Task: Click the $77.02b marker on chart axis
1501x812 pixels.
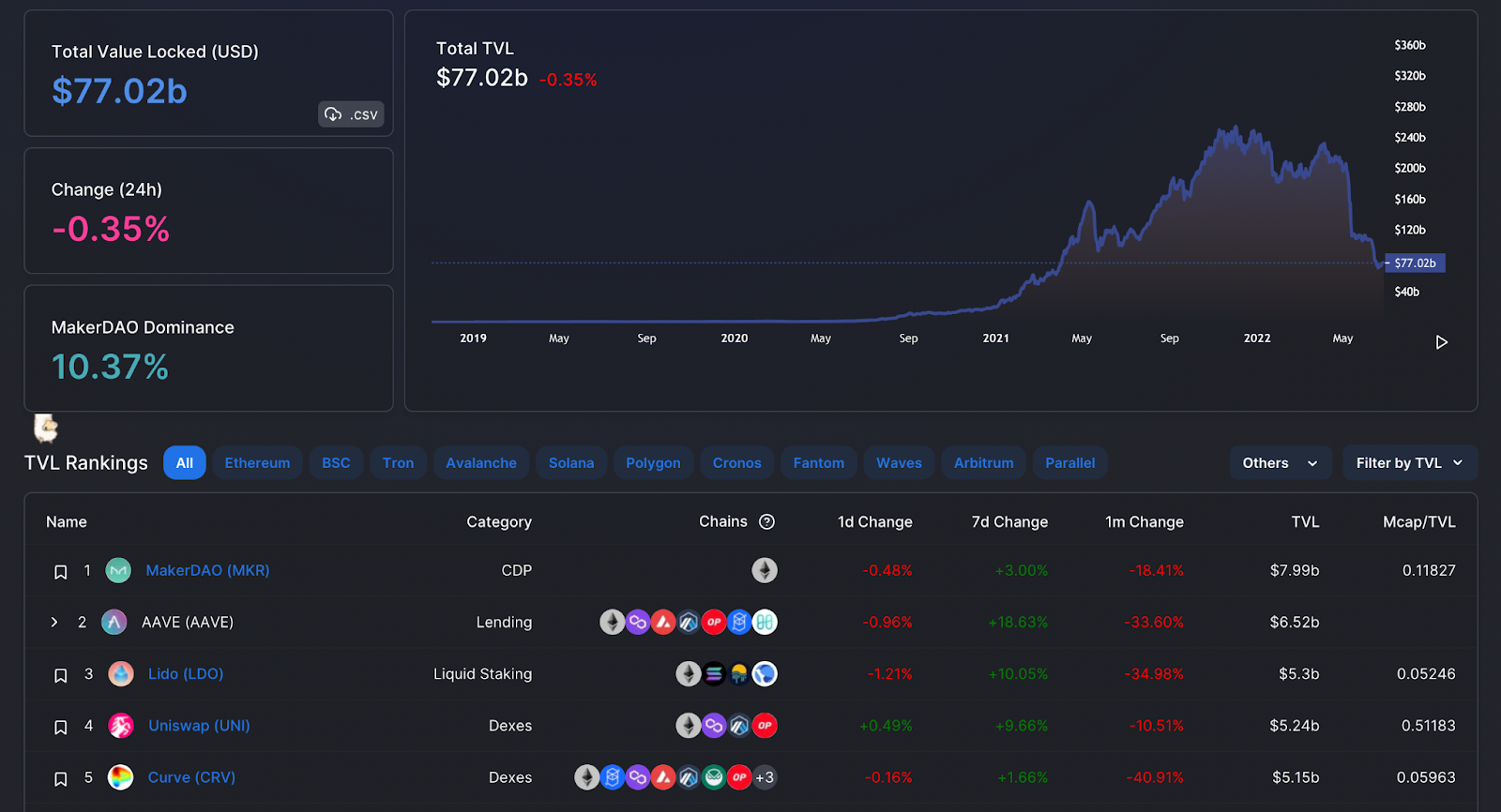Action: [1415, 263]
